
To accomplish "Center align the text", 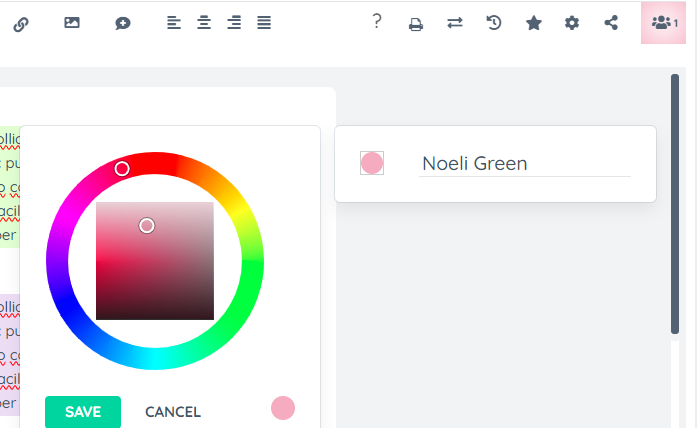I will 204,23.
